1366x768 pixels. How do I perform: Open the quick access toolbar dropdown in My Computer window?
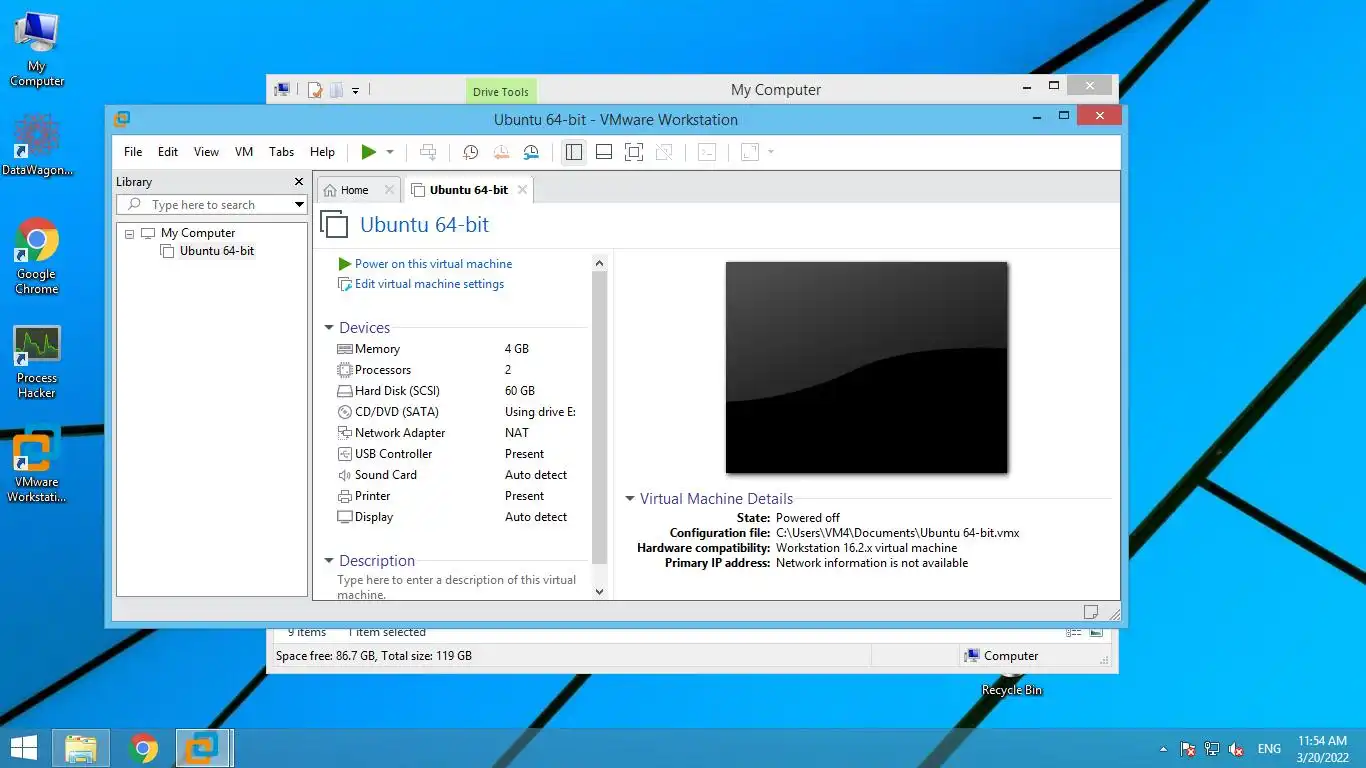[x=355, y=90]
